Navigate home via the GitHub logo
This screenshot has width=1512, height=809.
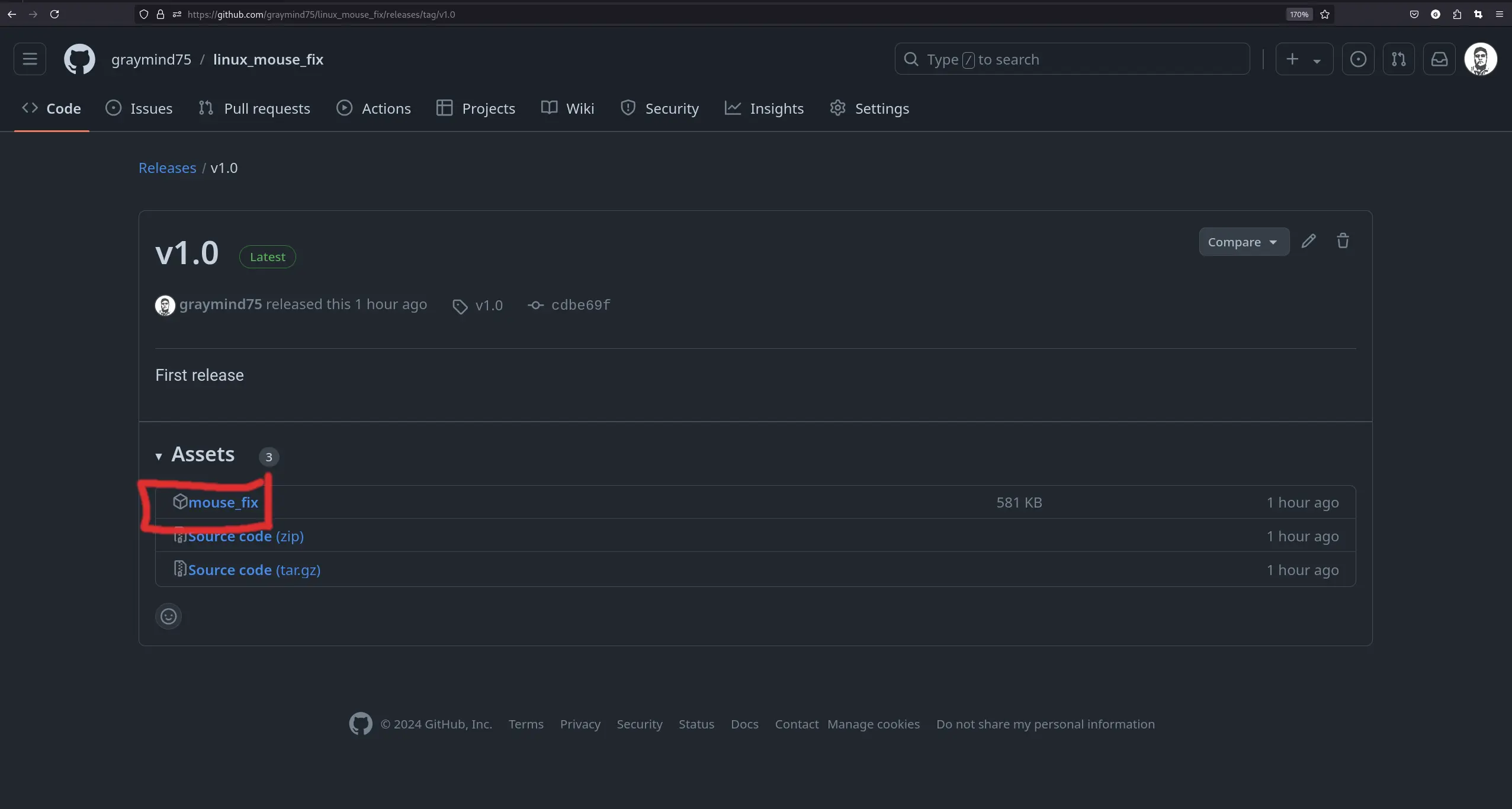click(x=79, y=59)
